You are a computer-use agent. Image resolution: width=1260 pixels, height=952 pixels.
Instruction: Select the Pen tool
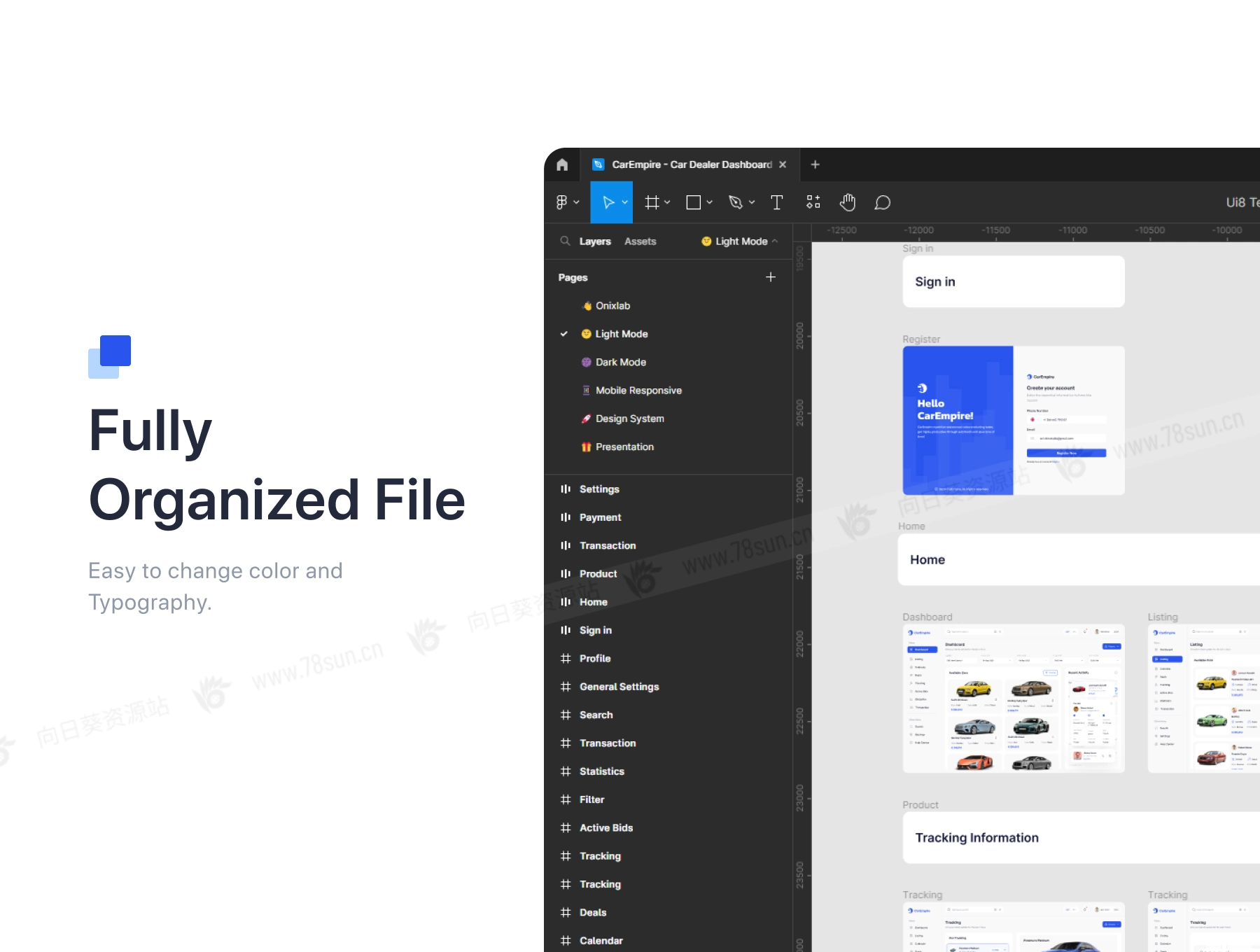(735, 202)
